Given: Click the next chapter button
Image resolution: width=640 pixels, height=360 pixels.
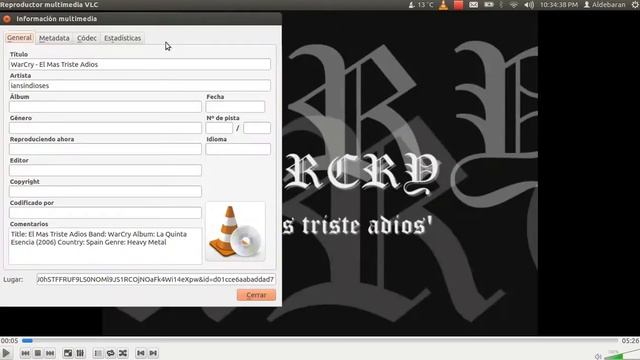Looking at the screenshot, I should 153,353.
